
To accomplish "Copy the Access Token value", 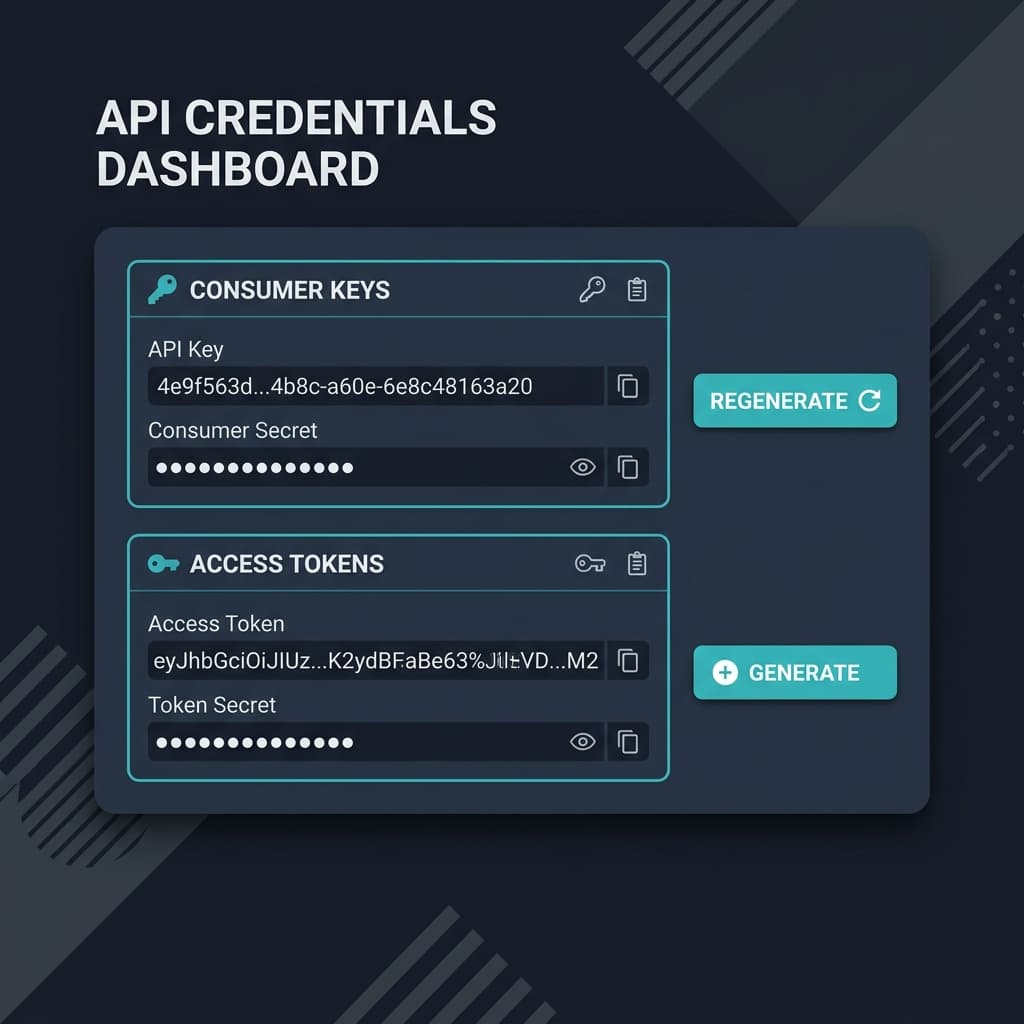I will coord(628,660).
